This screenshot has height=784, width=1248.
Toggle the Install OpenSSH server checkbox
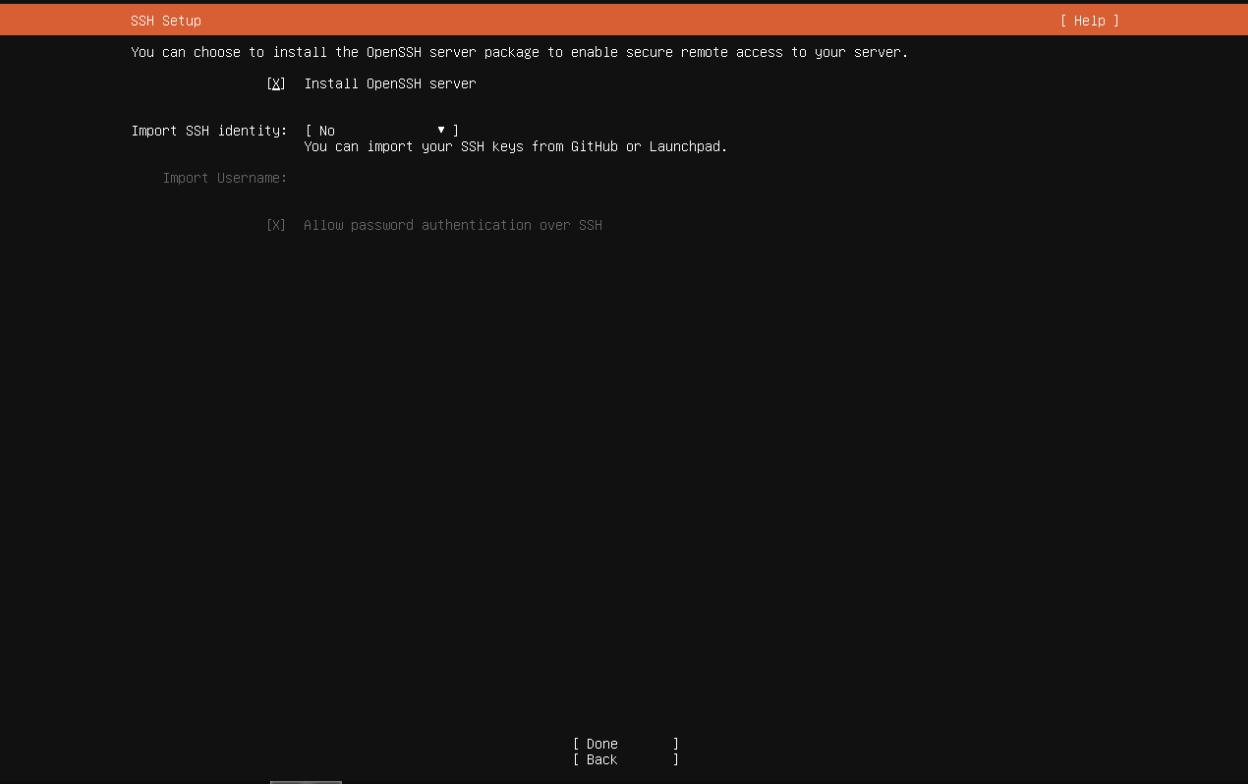276,84
